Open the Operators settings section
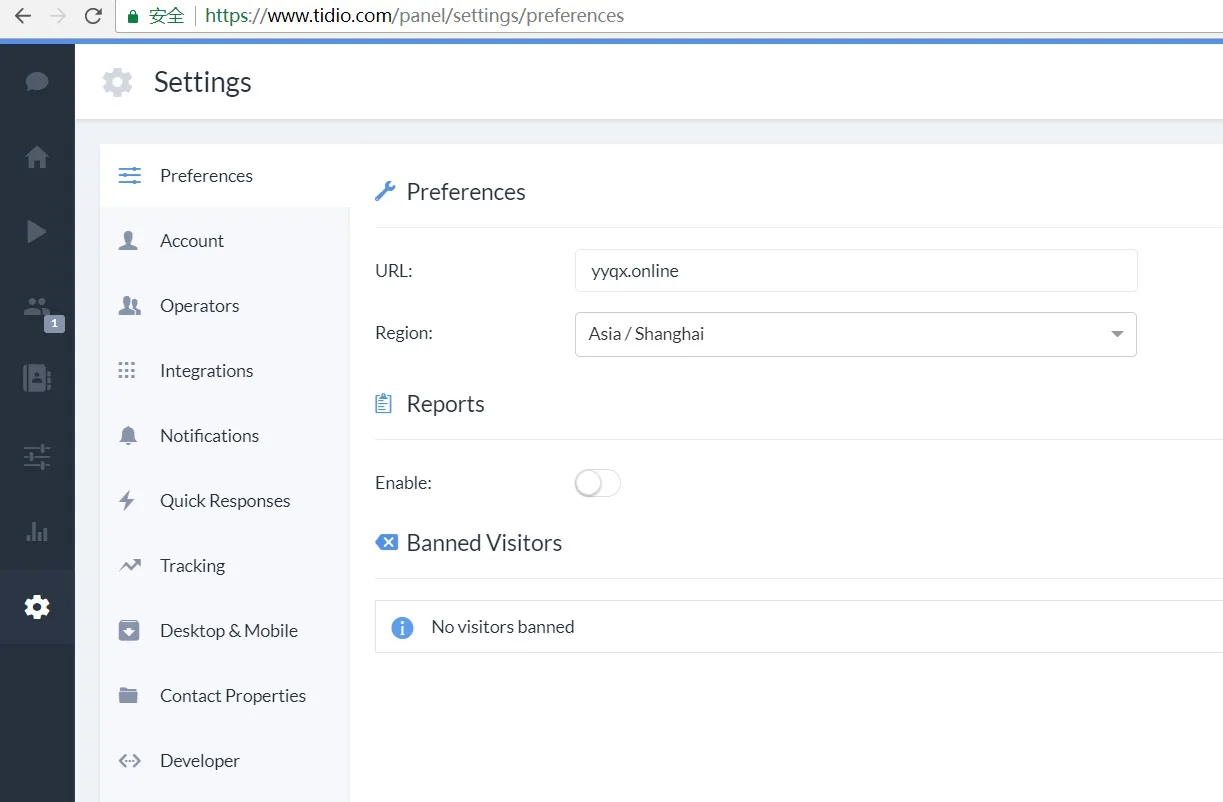The height and width of the screenshot is (802, 1223). pyautogui.click(x=200, y=306)
